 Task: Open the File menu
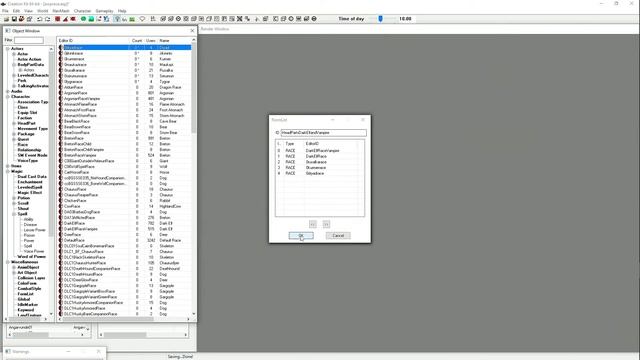[x=5, y=11]
